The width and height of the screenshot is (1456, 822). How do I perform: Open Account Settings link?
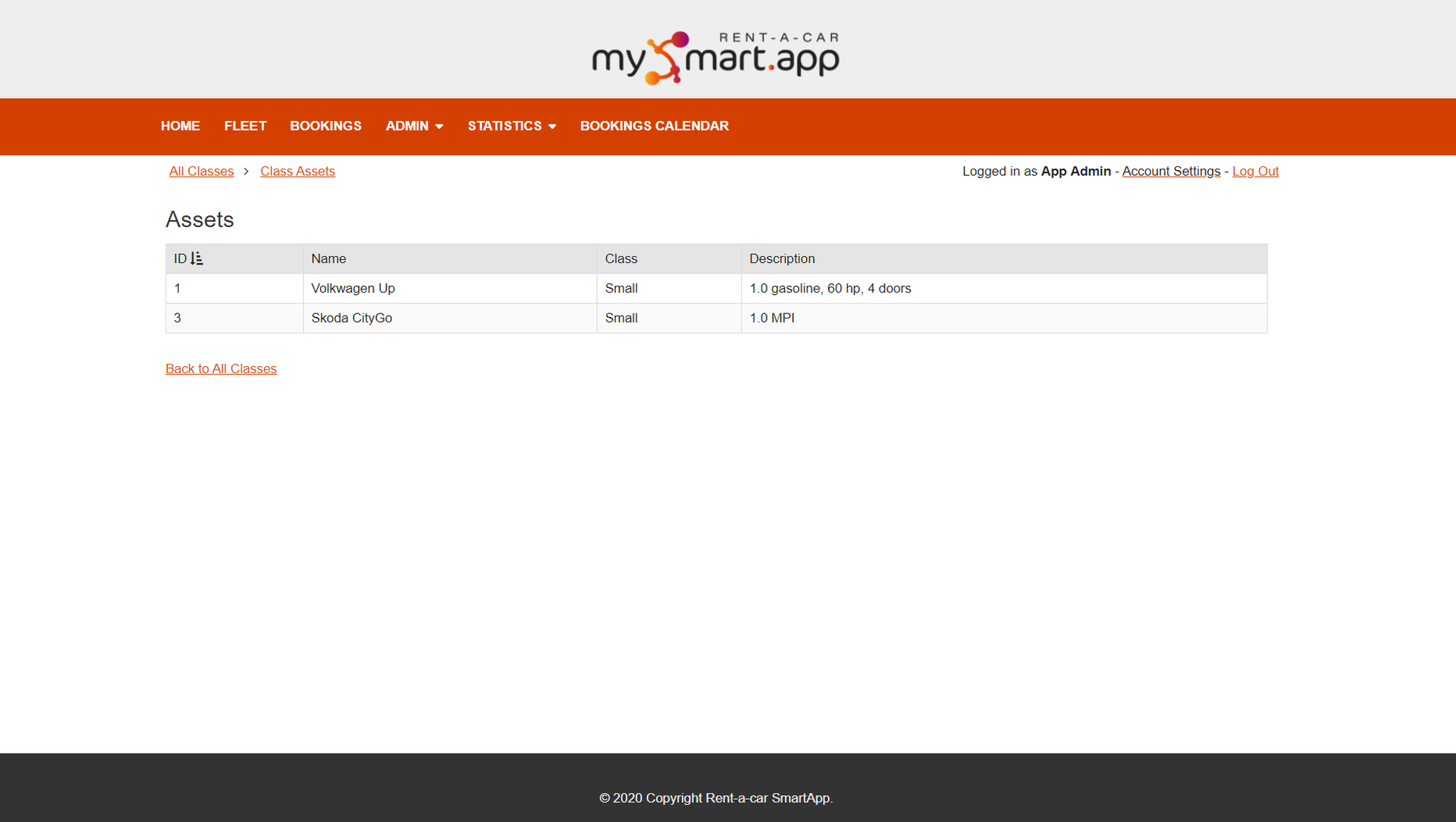click(1171, 171)
